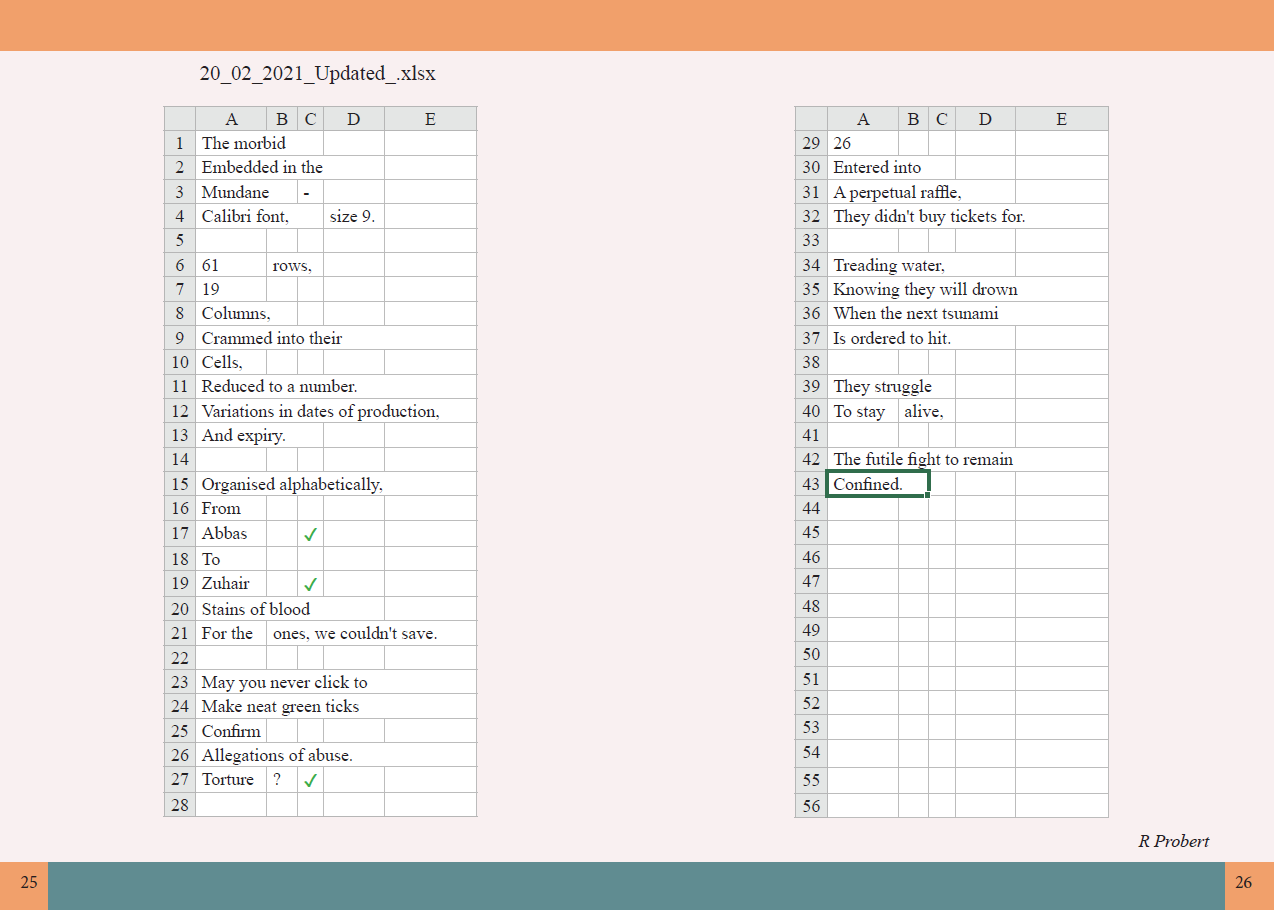Select the question mark cell beside "Torture"
The height and width of the screenshot is (910, 1274).
[281, 779]
